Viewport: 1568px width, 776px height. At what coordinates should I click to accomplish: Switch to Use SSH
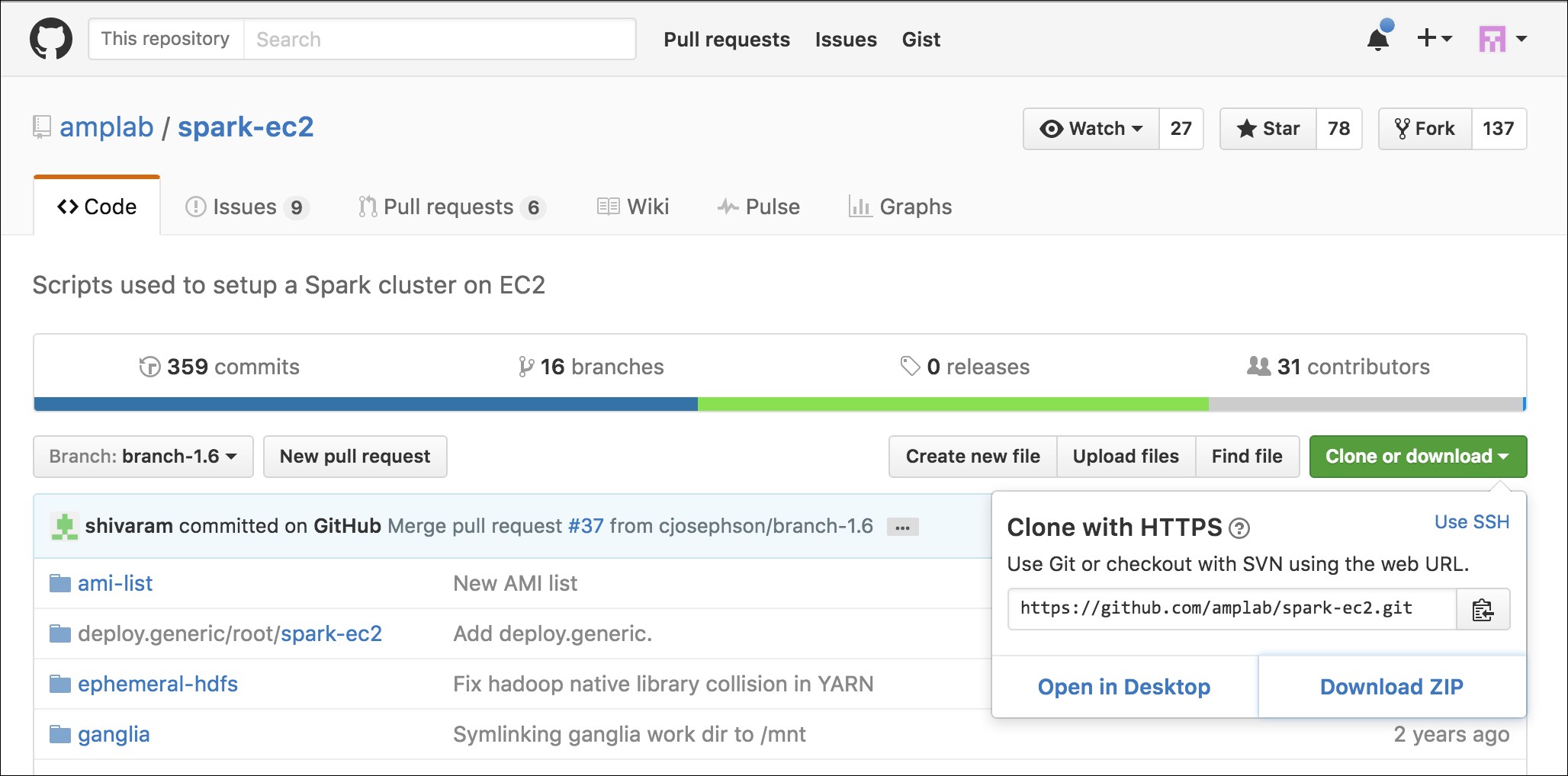click(1472, 522)
